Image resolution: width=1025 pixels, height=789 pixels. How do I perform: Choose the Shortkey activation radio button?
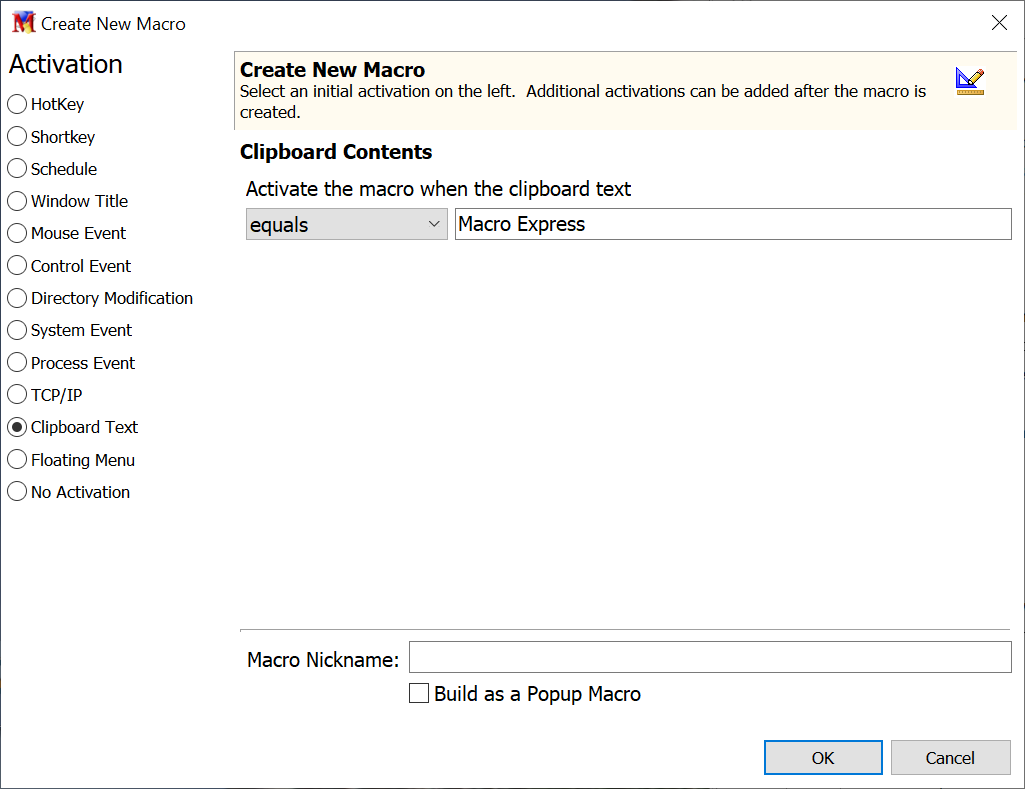pyautogui.click(x=17, y=137)
